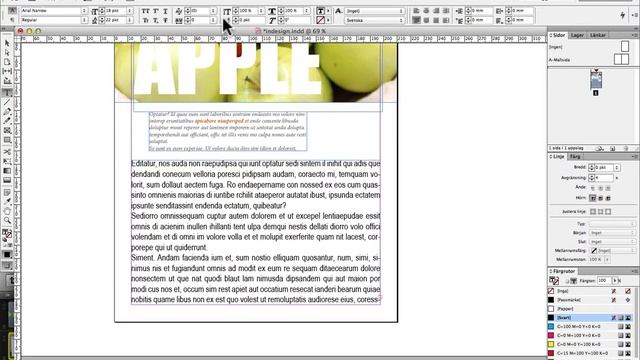Select the Gradient Feather tool
Screen dimensions: 640x360
(x=7, y=180)
